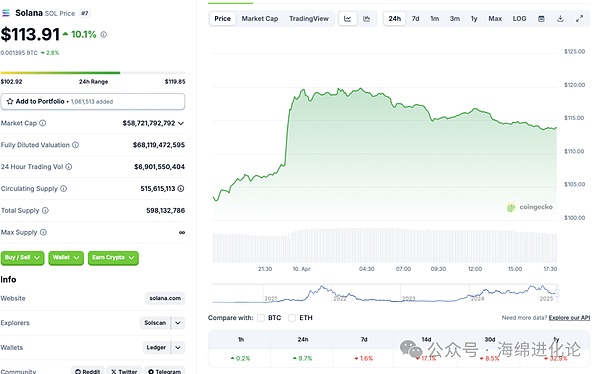Enable the ETH comparison checkbox

click(292, 318)
